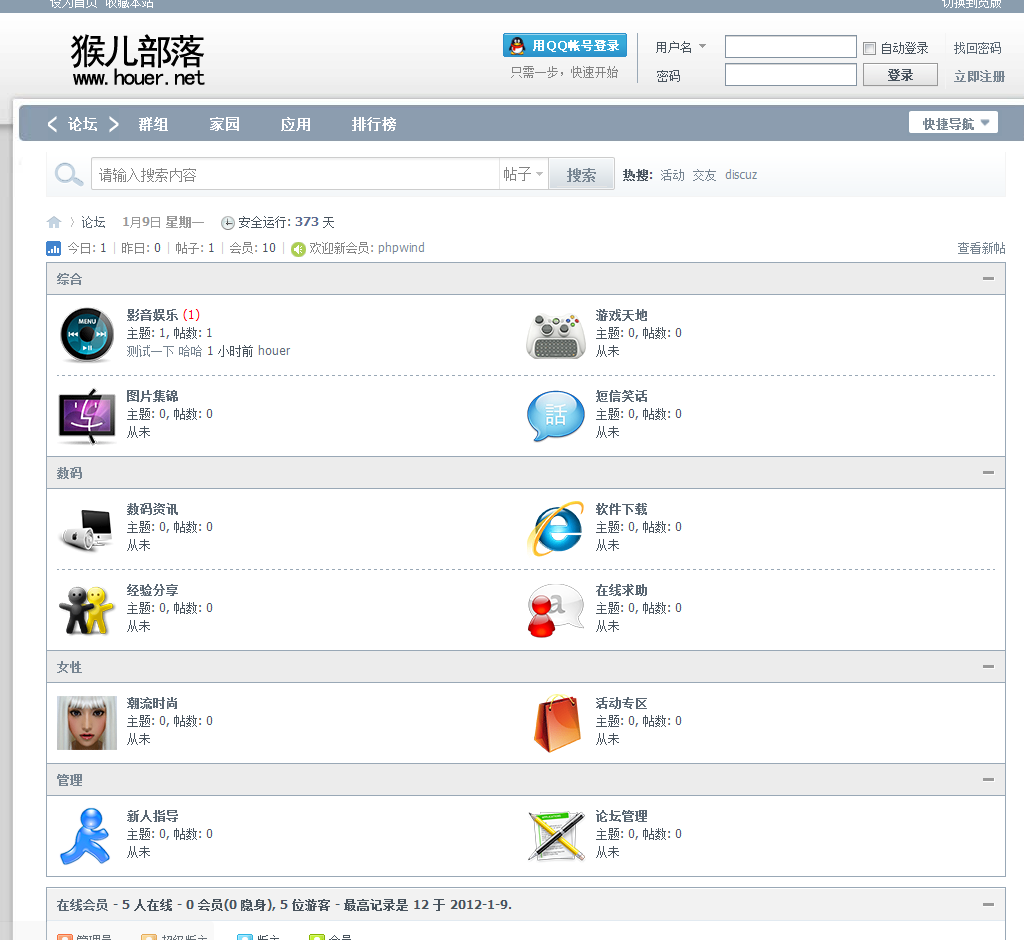Open the 图片集锦 purple monitor icon
The image size is (1024, 940).
click(87, 416)
